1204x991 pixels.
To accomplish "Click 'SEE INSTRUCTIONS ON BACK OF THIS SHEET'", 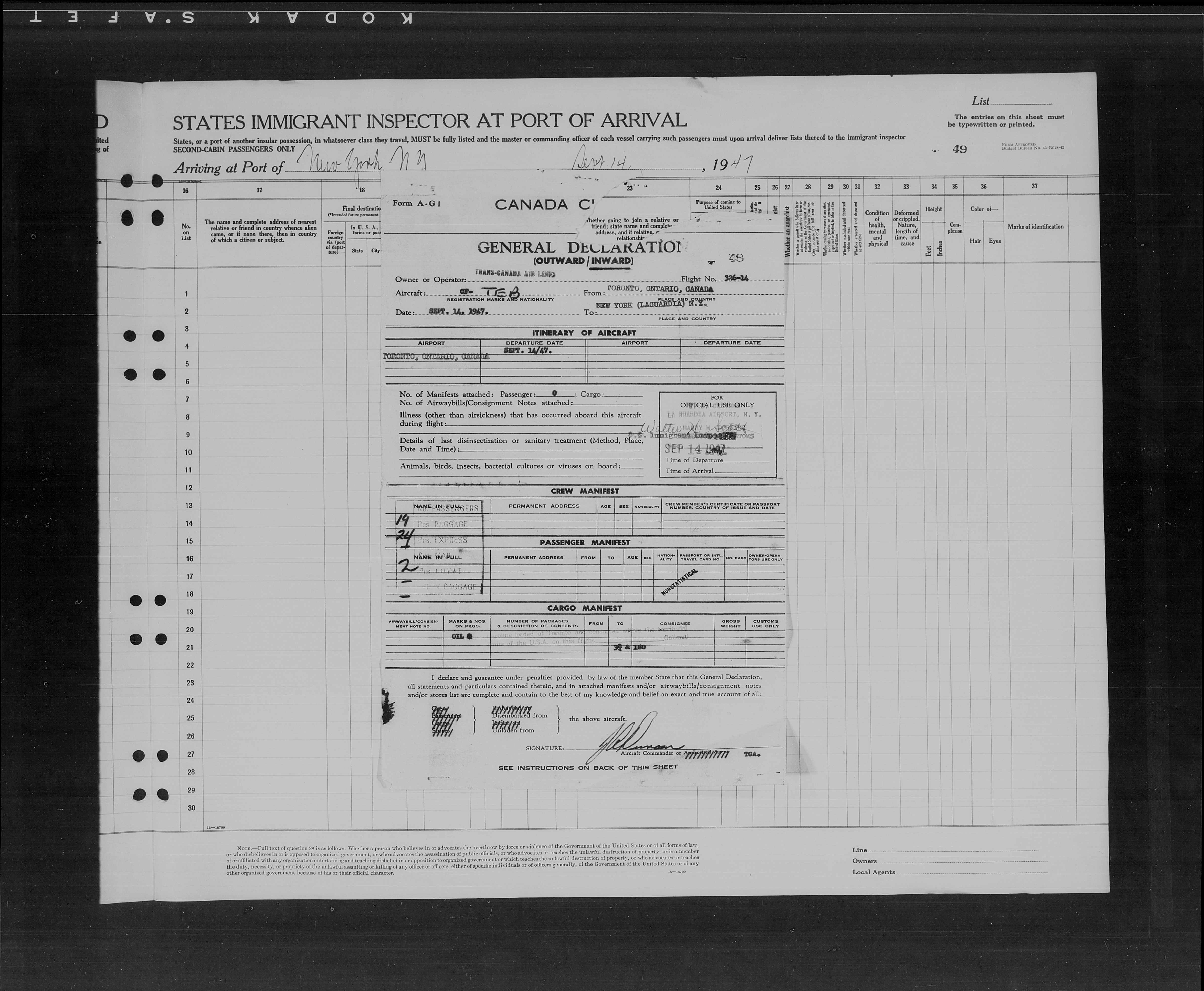I will click(x=588, y=767).
